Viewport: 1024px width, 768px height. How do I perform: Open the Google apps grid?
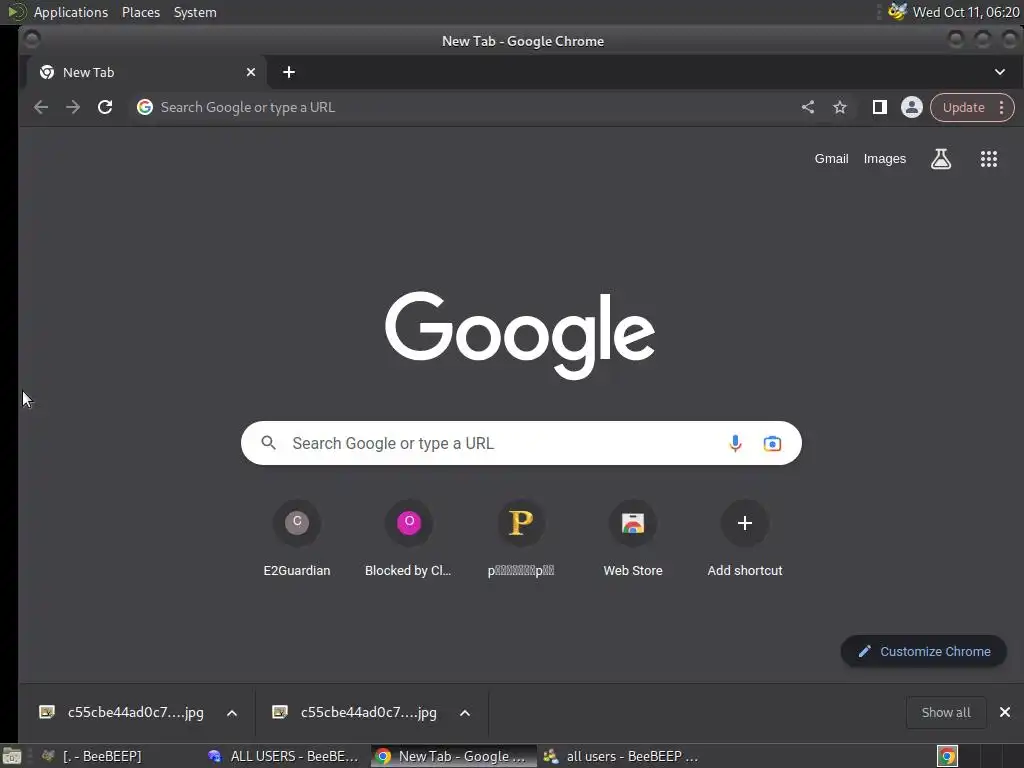[x=989, y=159]
